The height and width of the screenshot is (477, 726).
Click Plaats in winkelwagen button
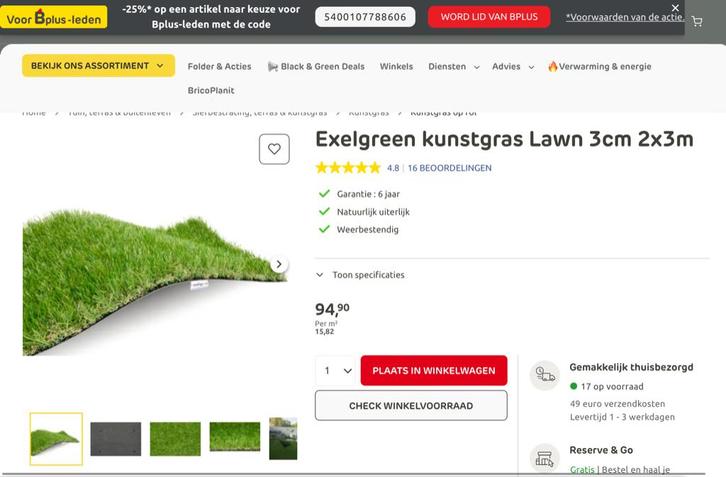pos(433,371)
